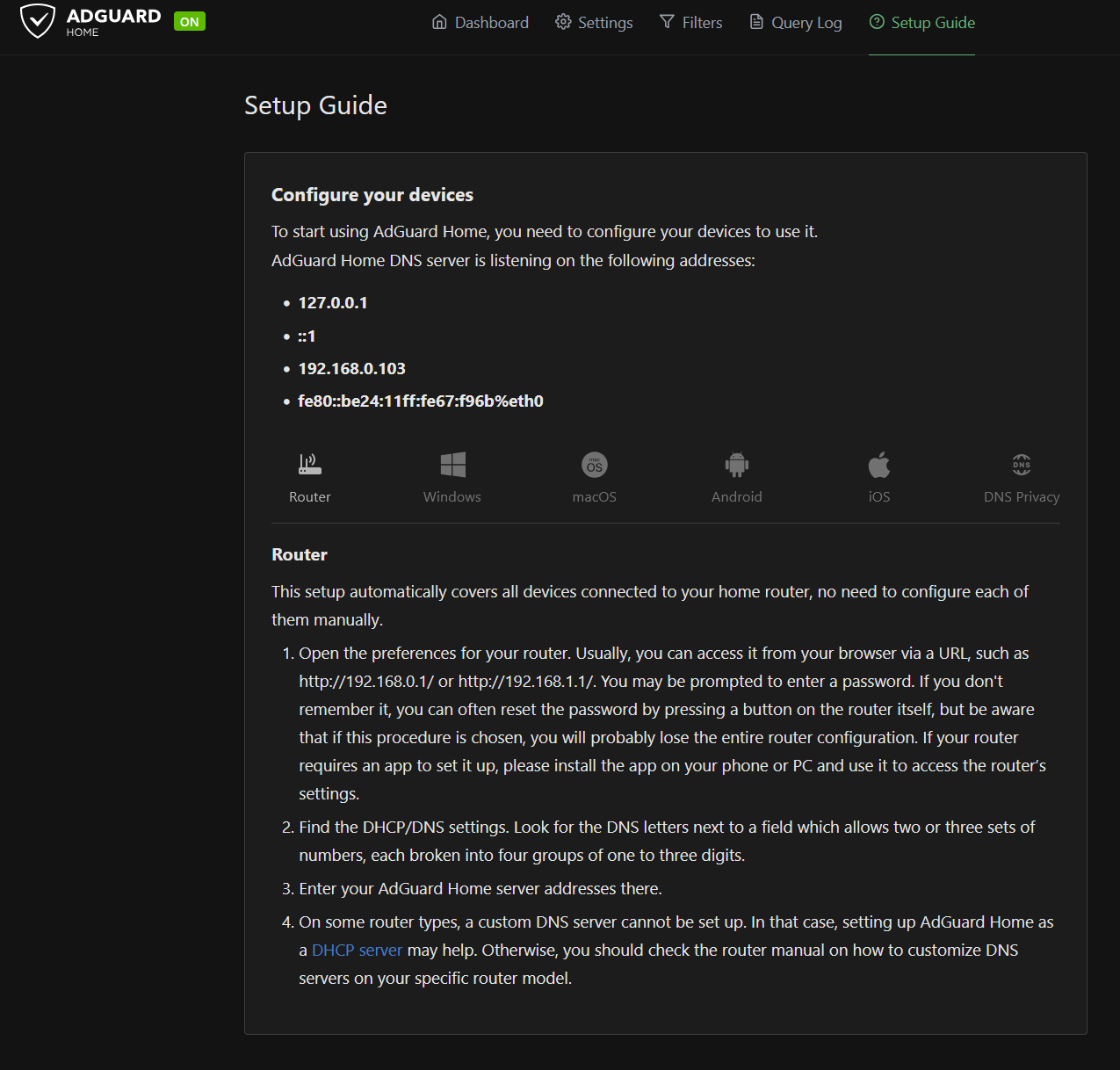Screen dimensions: 1120x1070
Task: Switch to the macOS tab label
Action: [595, 496]
